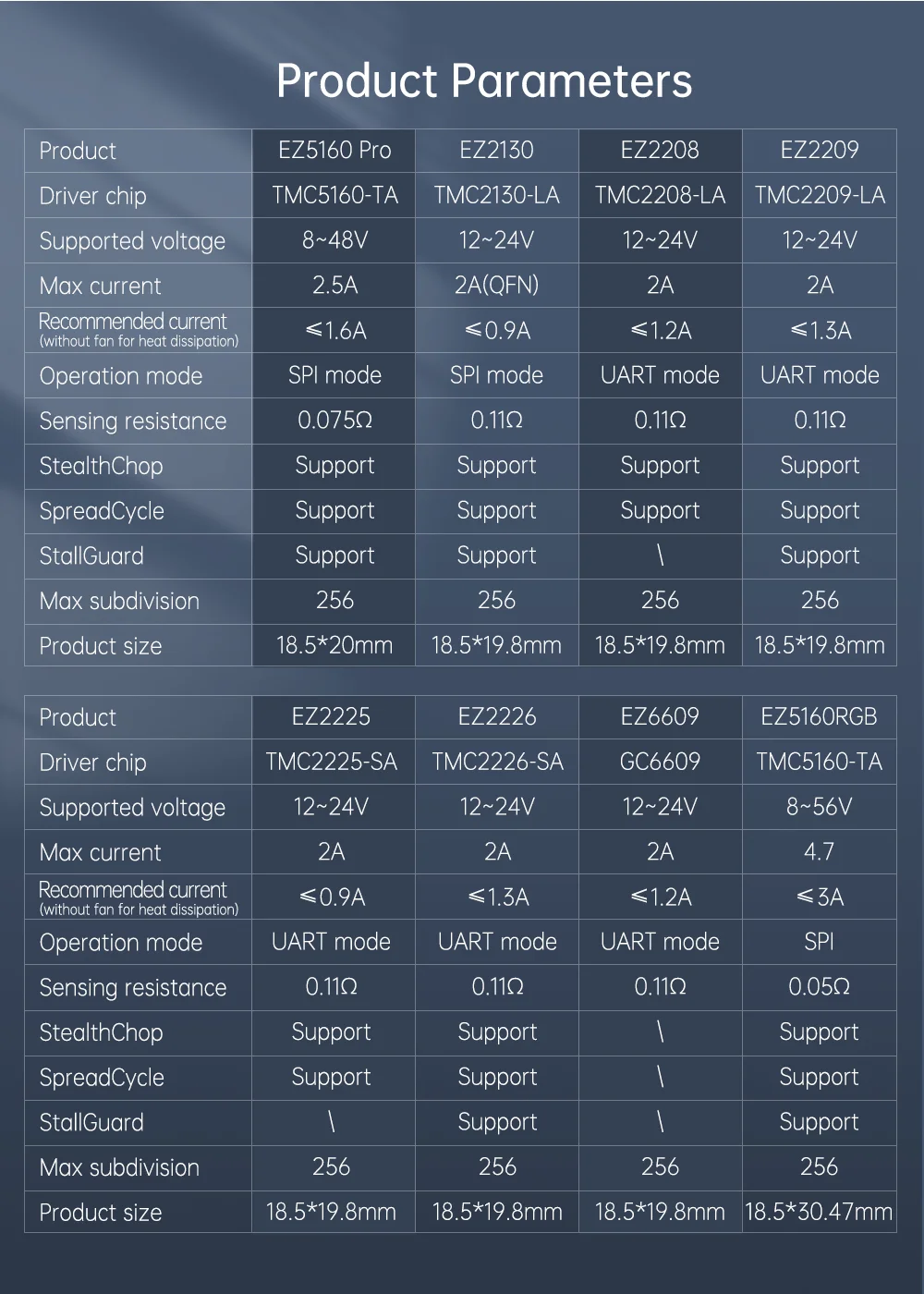This screenshot has width=924, height=1294.
Task: Click the 2A(QFN) max current cell
Action: click(496, 286)
